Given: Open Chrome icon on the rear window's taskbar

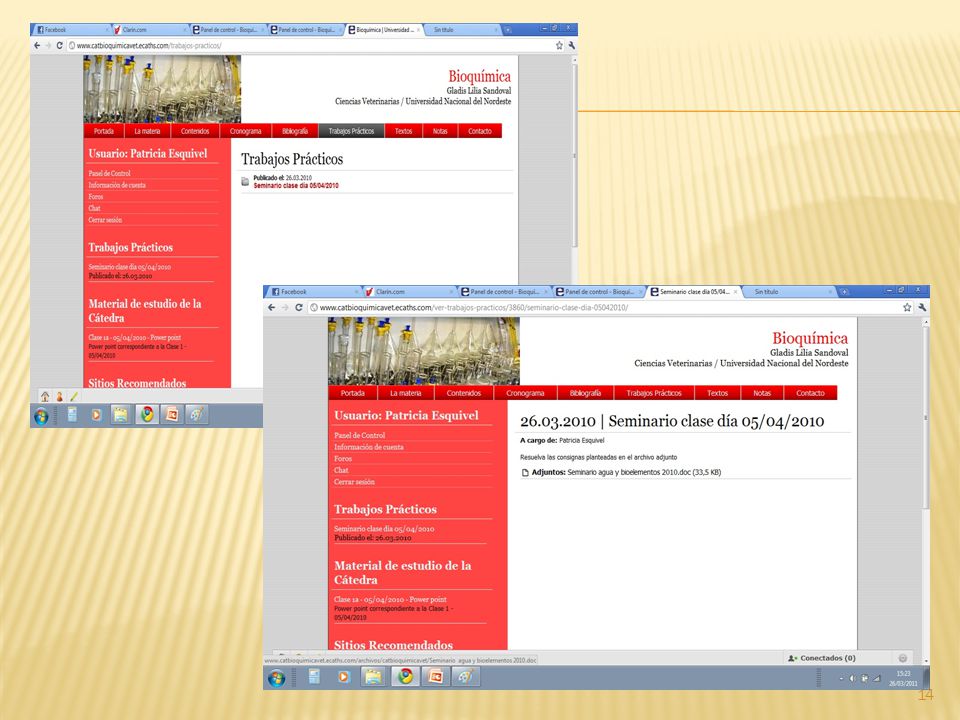Looking at the screenshot, I should point(147,415).
